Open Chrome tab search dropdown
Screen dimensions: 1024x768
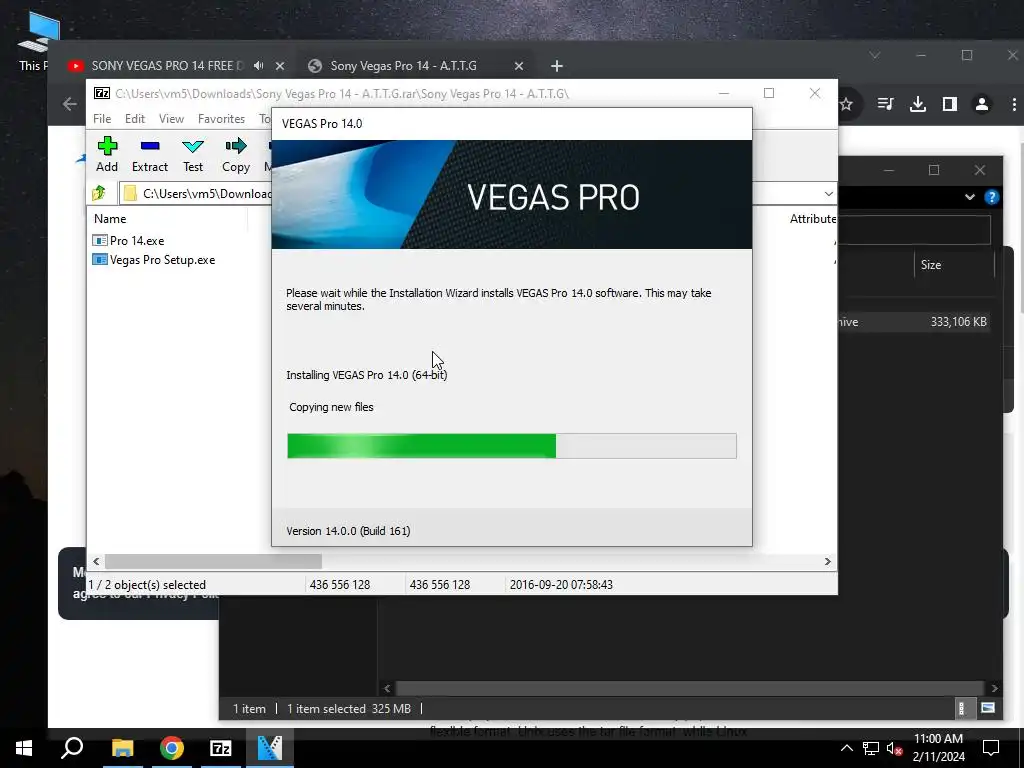coord(875,56)
